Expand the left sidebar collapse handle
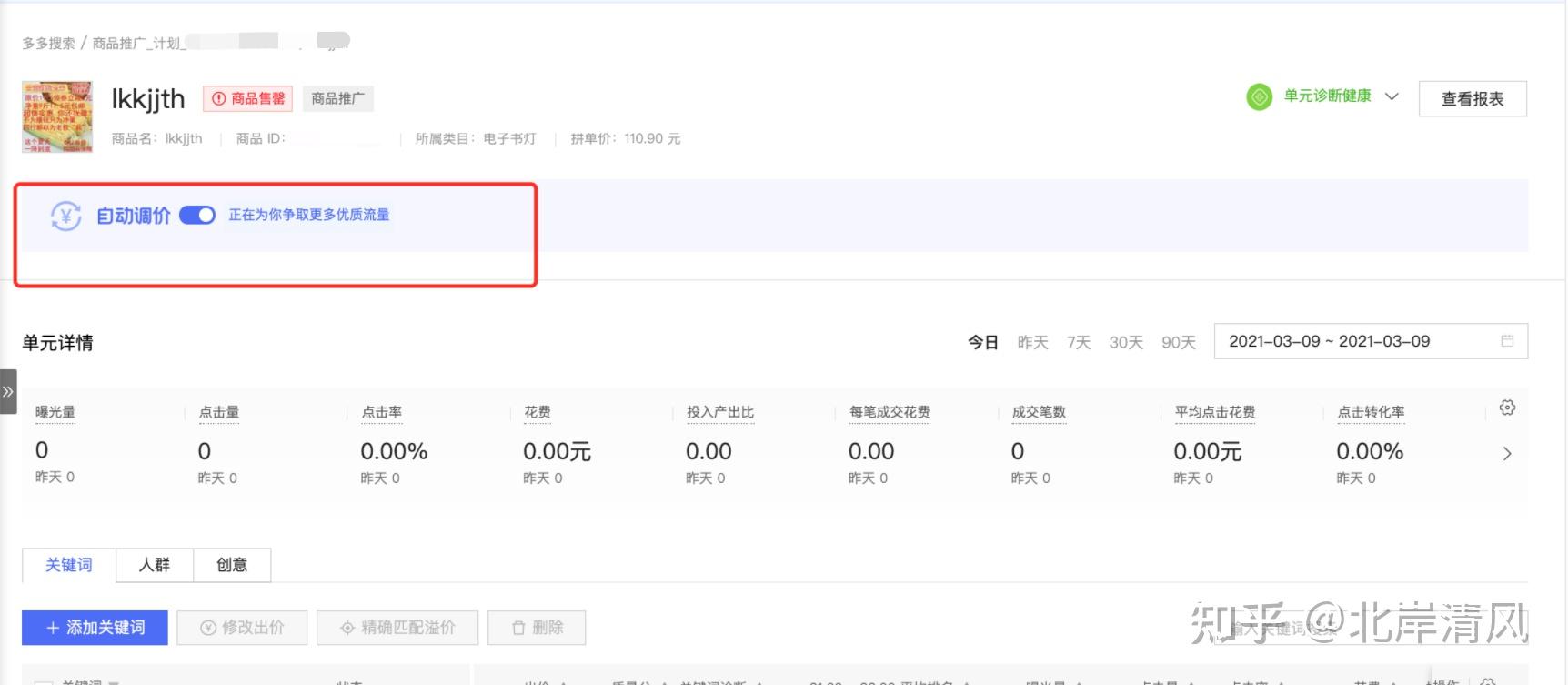The width and height of the screenshot is (1568, 685). (8, 391)
